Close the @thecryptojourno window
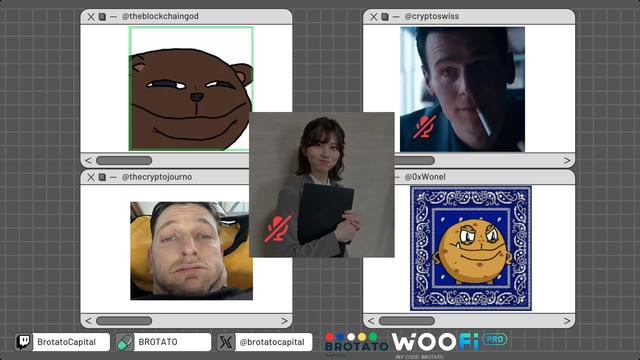The width and height of the screenshot is (640, 360). pyautogui.click(x=91, y=177)
